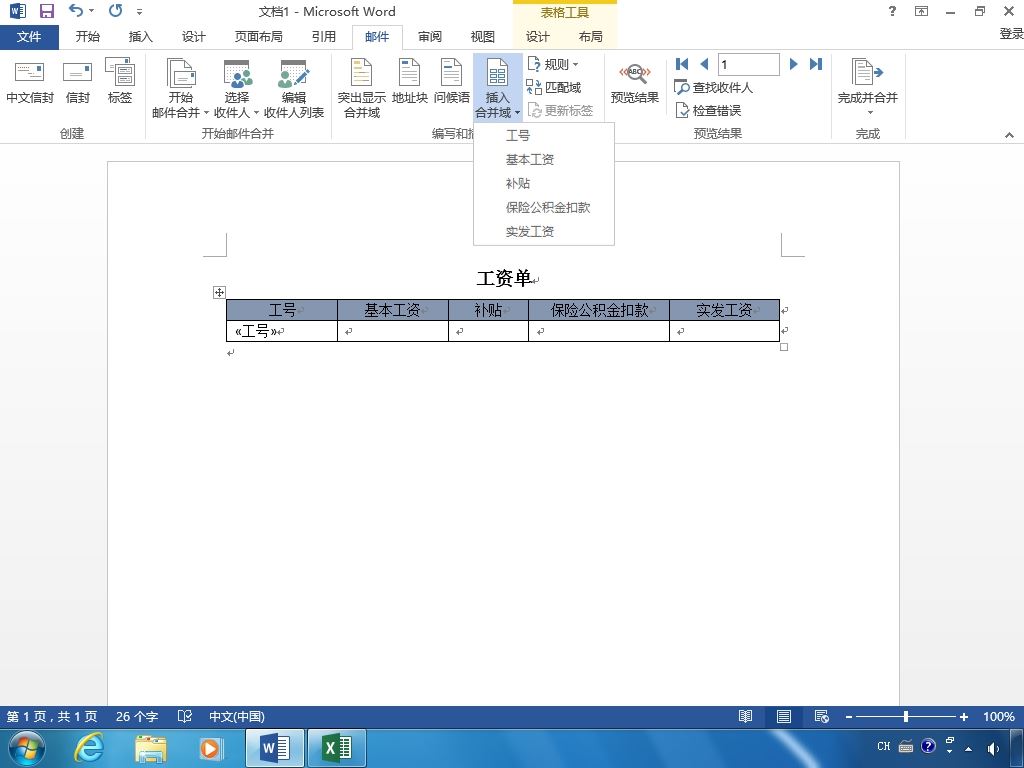
Task: Go to last record
Action: coord(816,64)
